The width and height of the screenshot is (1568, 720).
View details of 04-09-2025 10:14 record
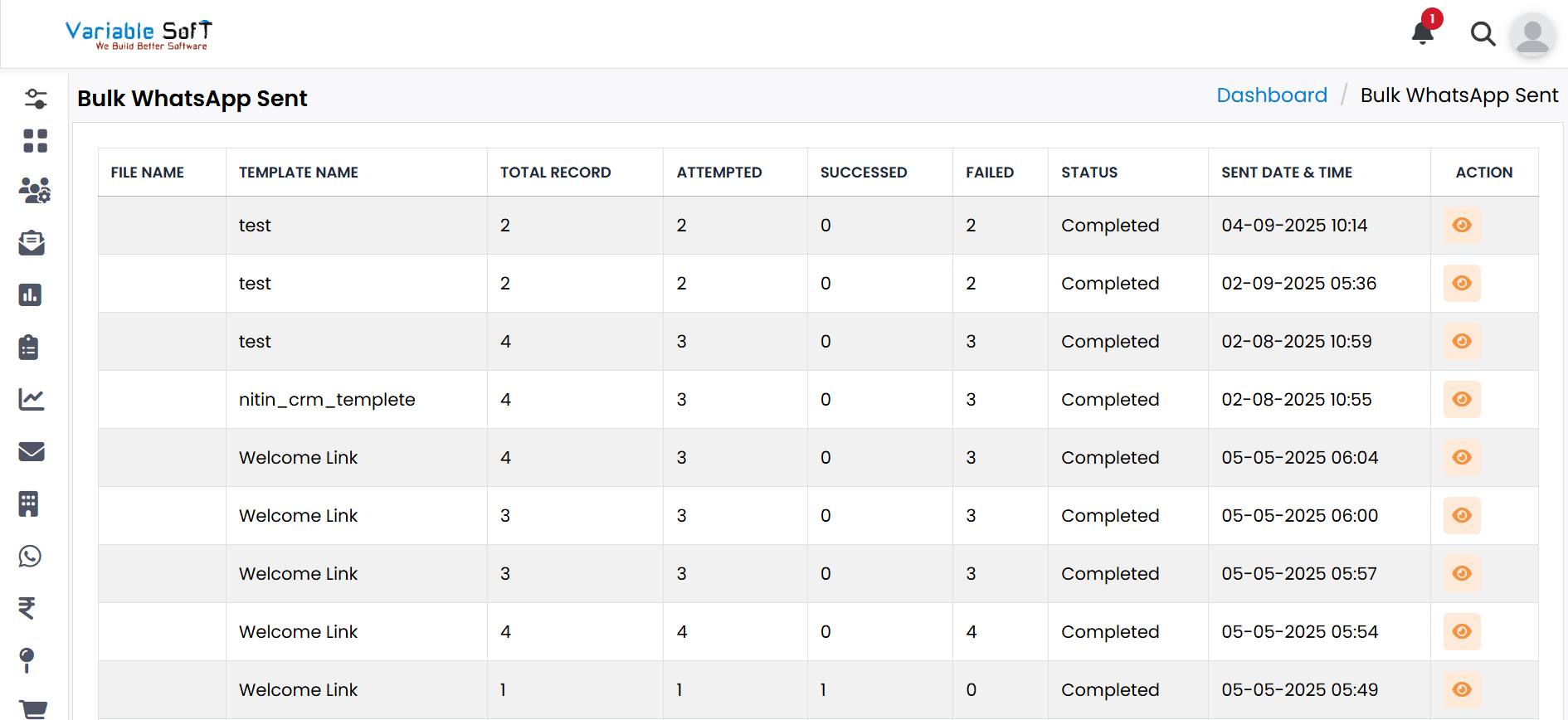[1462, 226]
